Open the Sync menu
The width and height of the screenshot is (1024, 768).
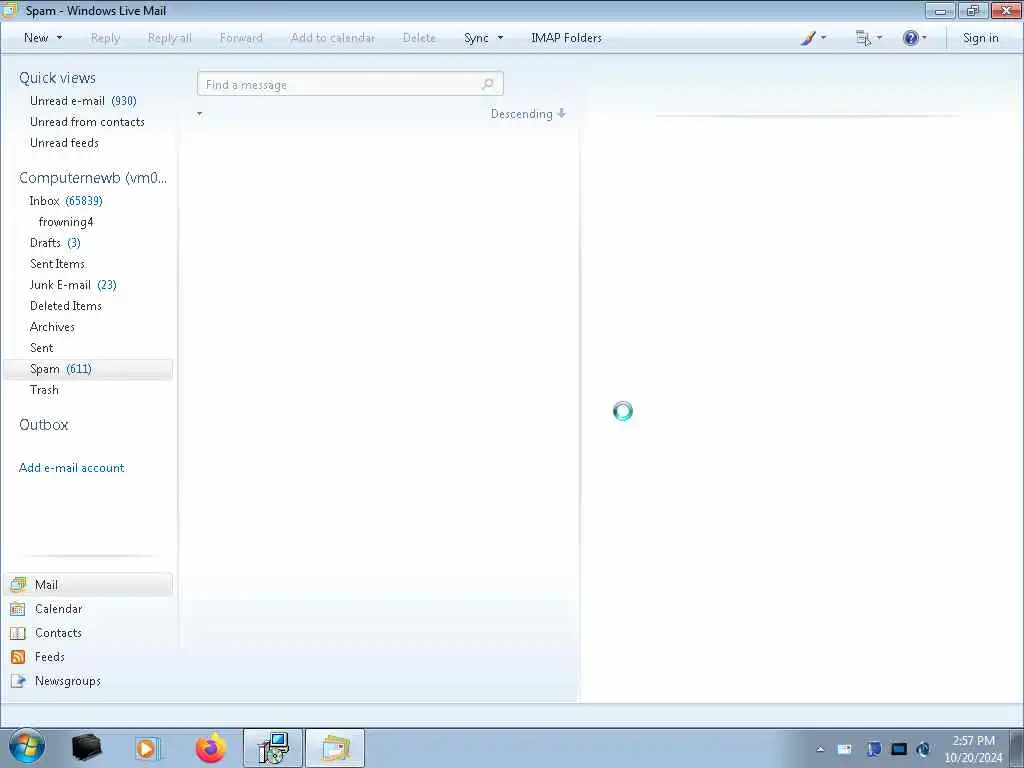[476, 38]
